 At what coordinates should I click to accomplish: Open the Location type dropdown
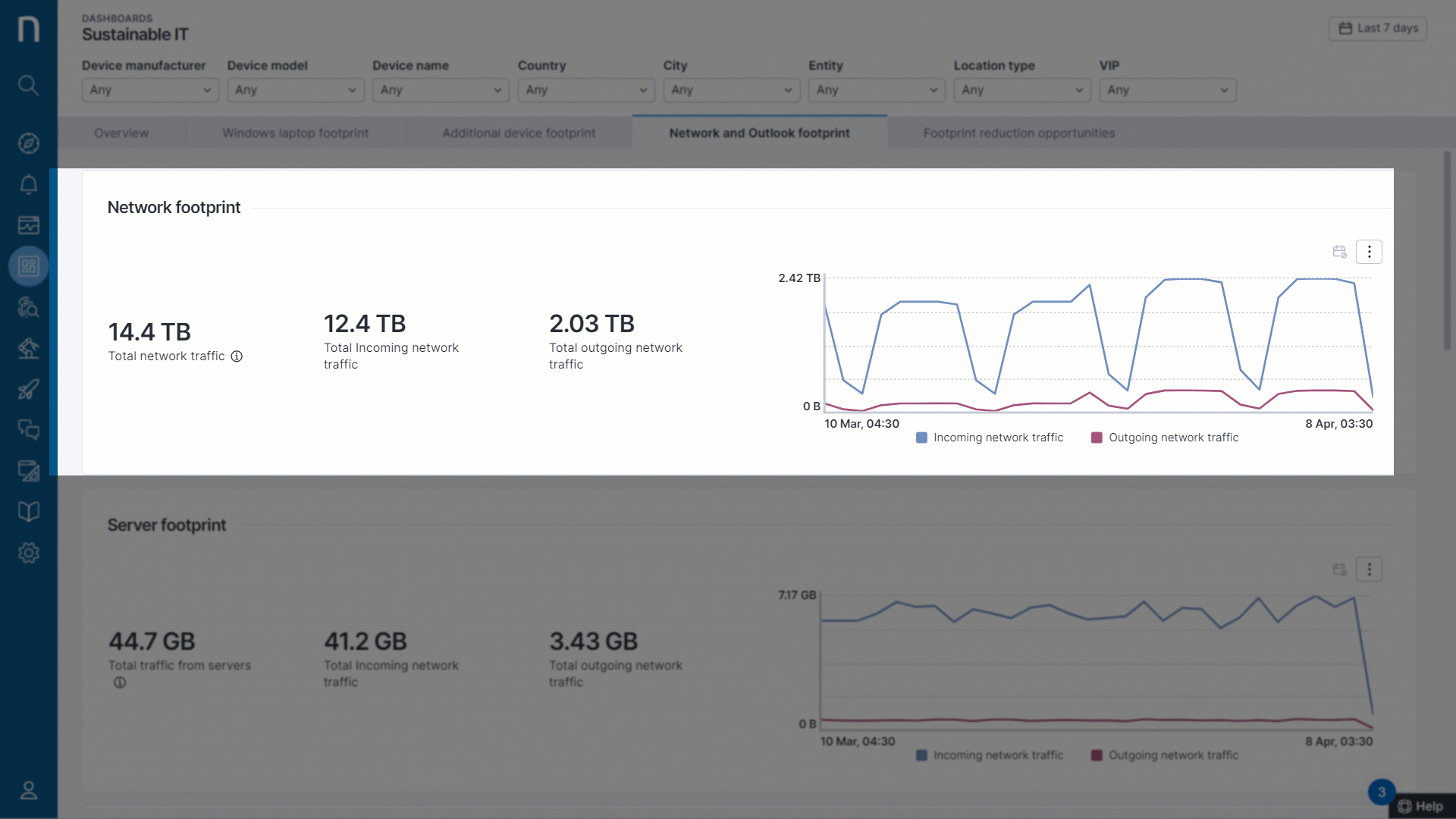click(1021, 90)
